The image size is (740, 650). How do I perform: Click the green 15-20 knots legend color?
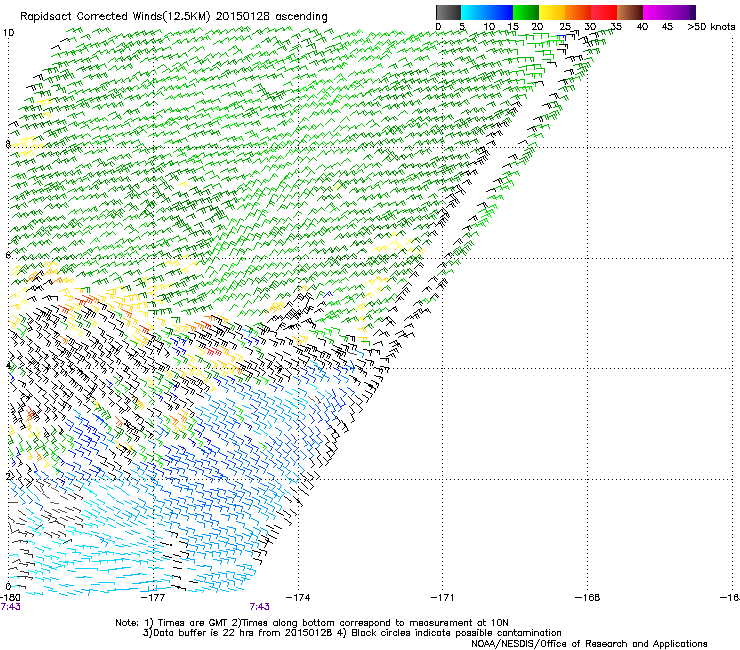(x=526, y=12)
